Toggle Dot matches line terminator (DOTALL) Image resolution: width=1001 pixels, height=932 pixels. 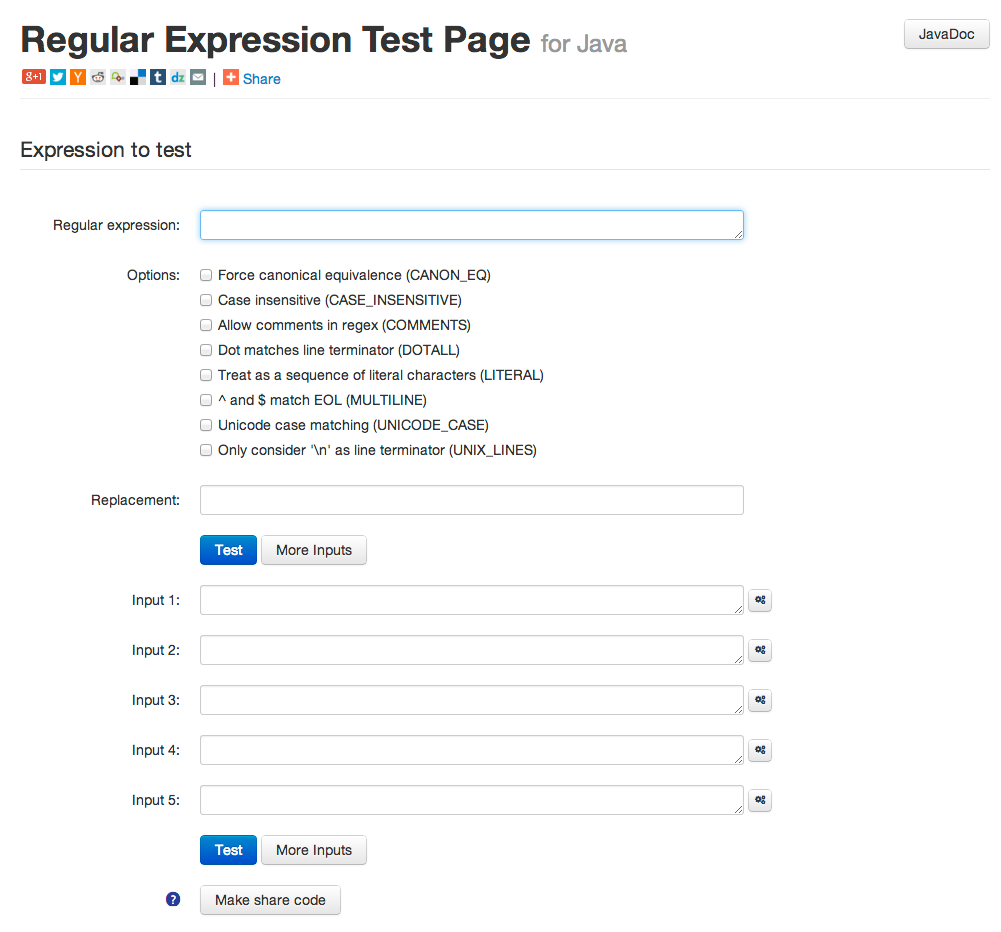coord(206,350)
